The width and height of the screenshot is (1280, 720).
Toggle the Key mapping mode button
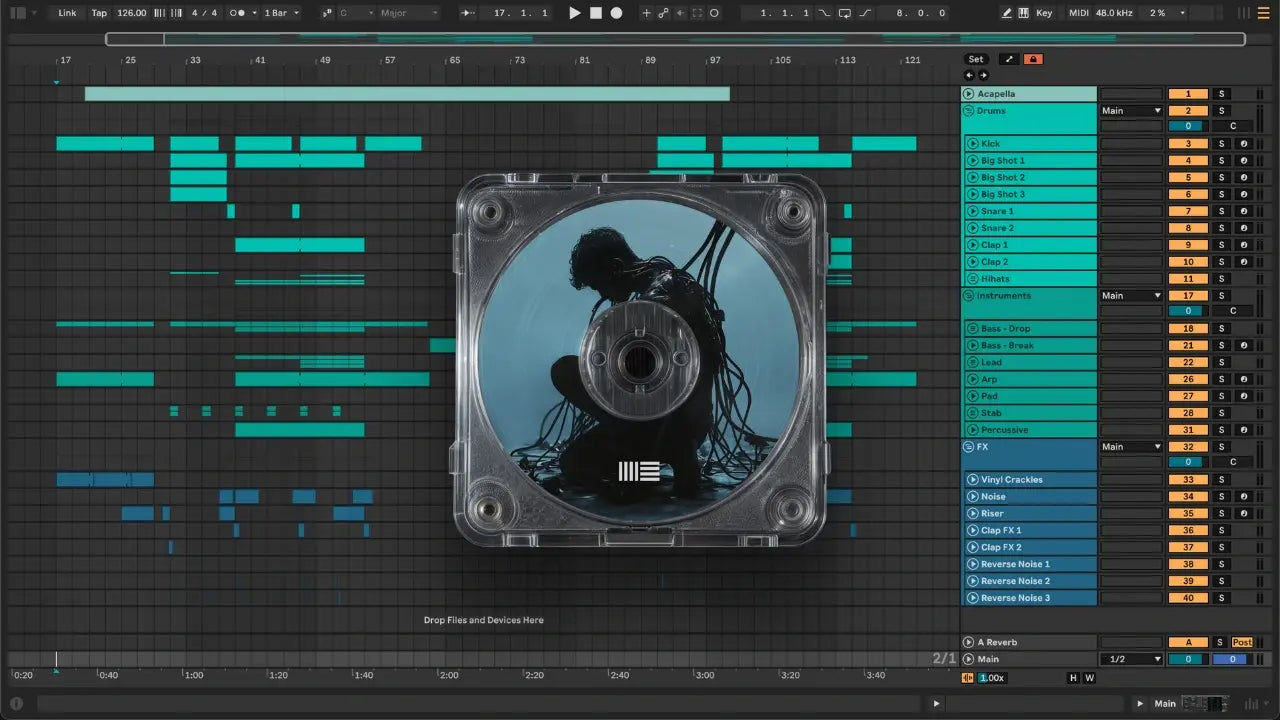pyautogui.click(x=1044, y=13)
